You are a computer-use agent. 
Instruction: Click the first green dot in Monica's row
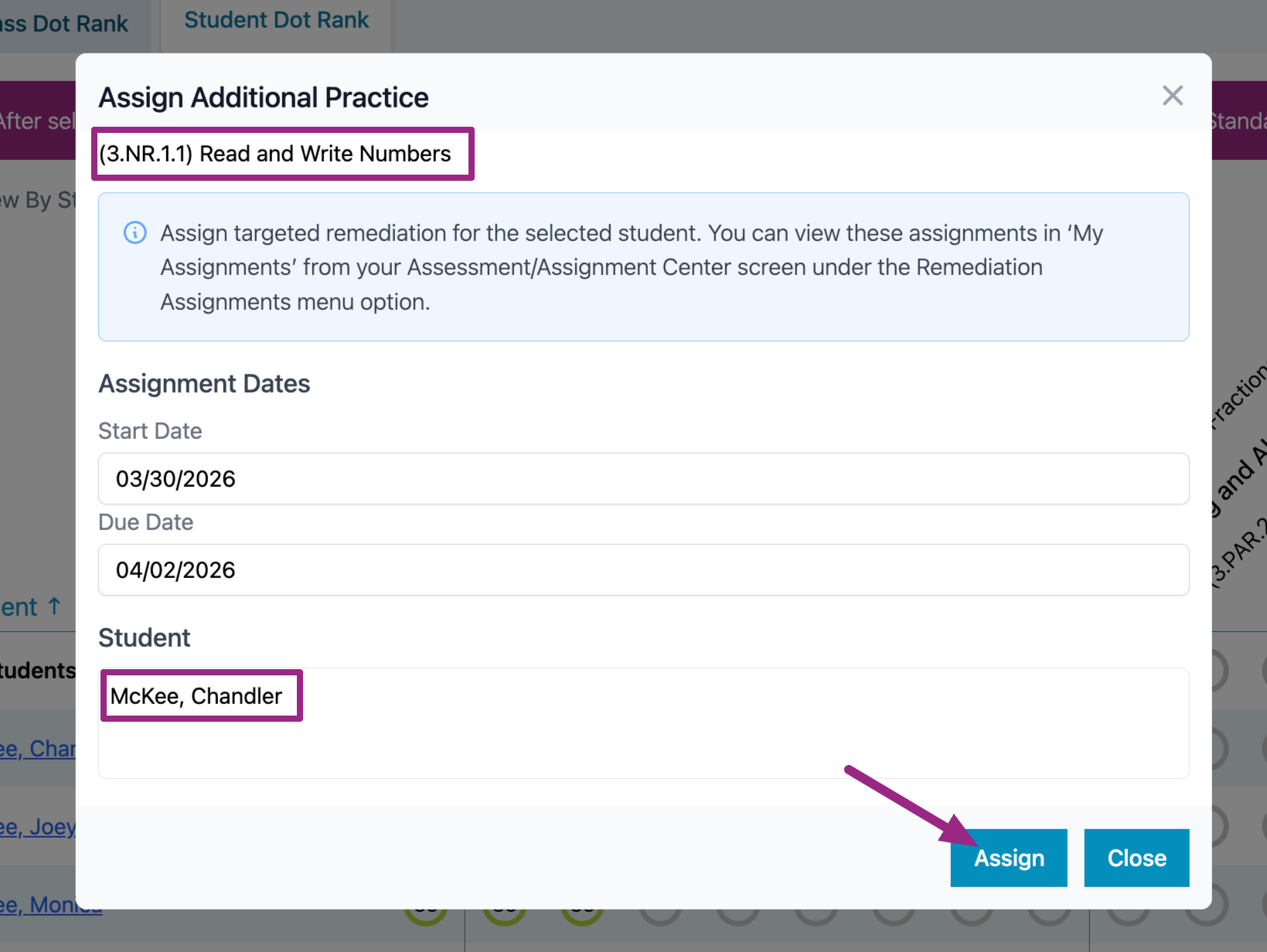click(x=426, y=916)
